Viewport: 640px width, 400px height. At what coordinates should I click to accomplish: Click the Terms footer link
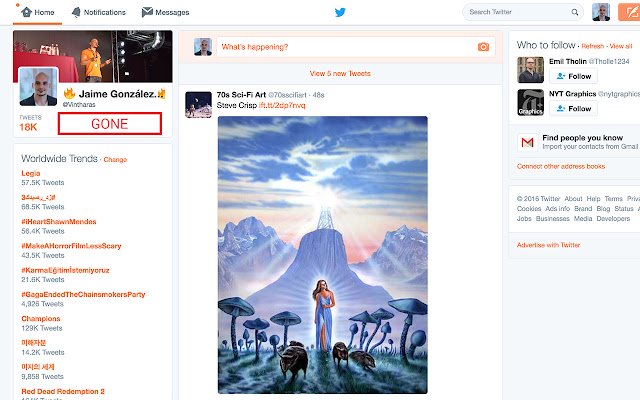(x=613, y=199)
